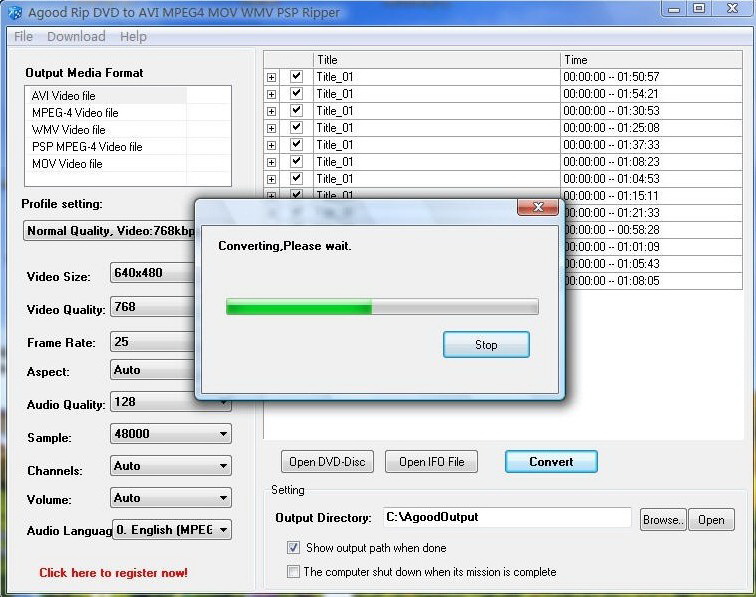
Task: Open the Aspect Auto dropdown
Action: pyautogui.click(x=152, y=370)
